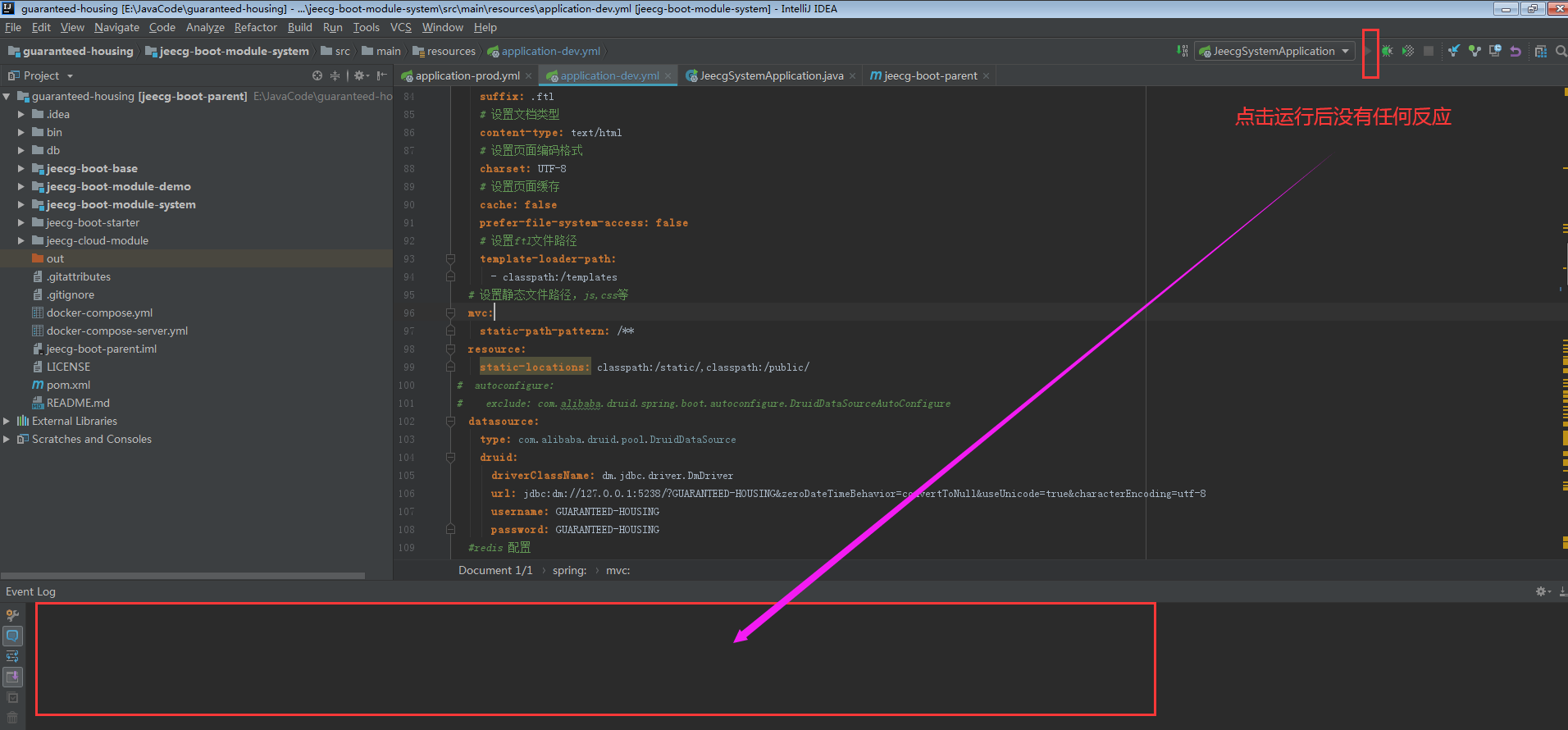
Task: Run JeecgSystemApplication with coverage
Action: click(1408, 51)
